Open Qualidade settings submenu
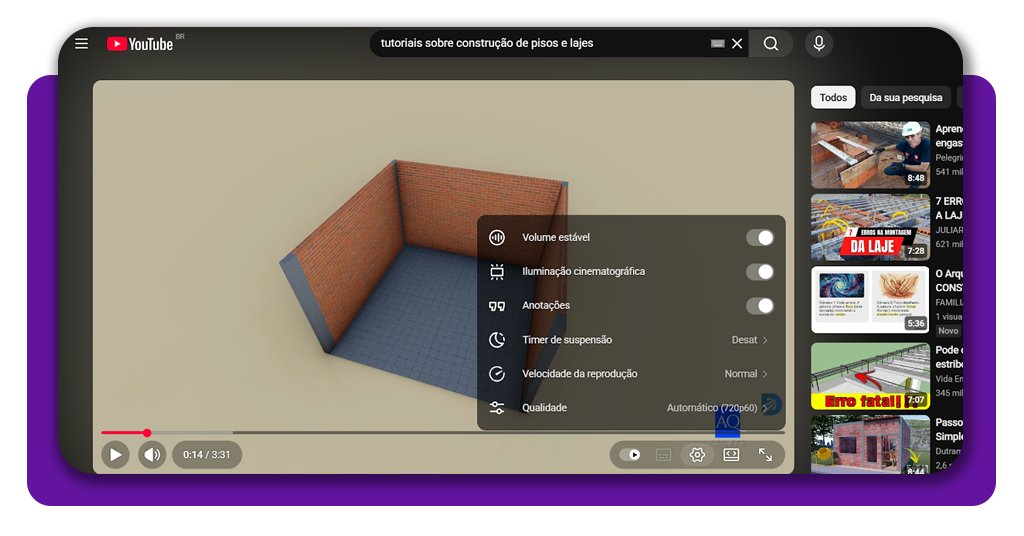 coord(630,408)
